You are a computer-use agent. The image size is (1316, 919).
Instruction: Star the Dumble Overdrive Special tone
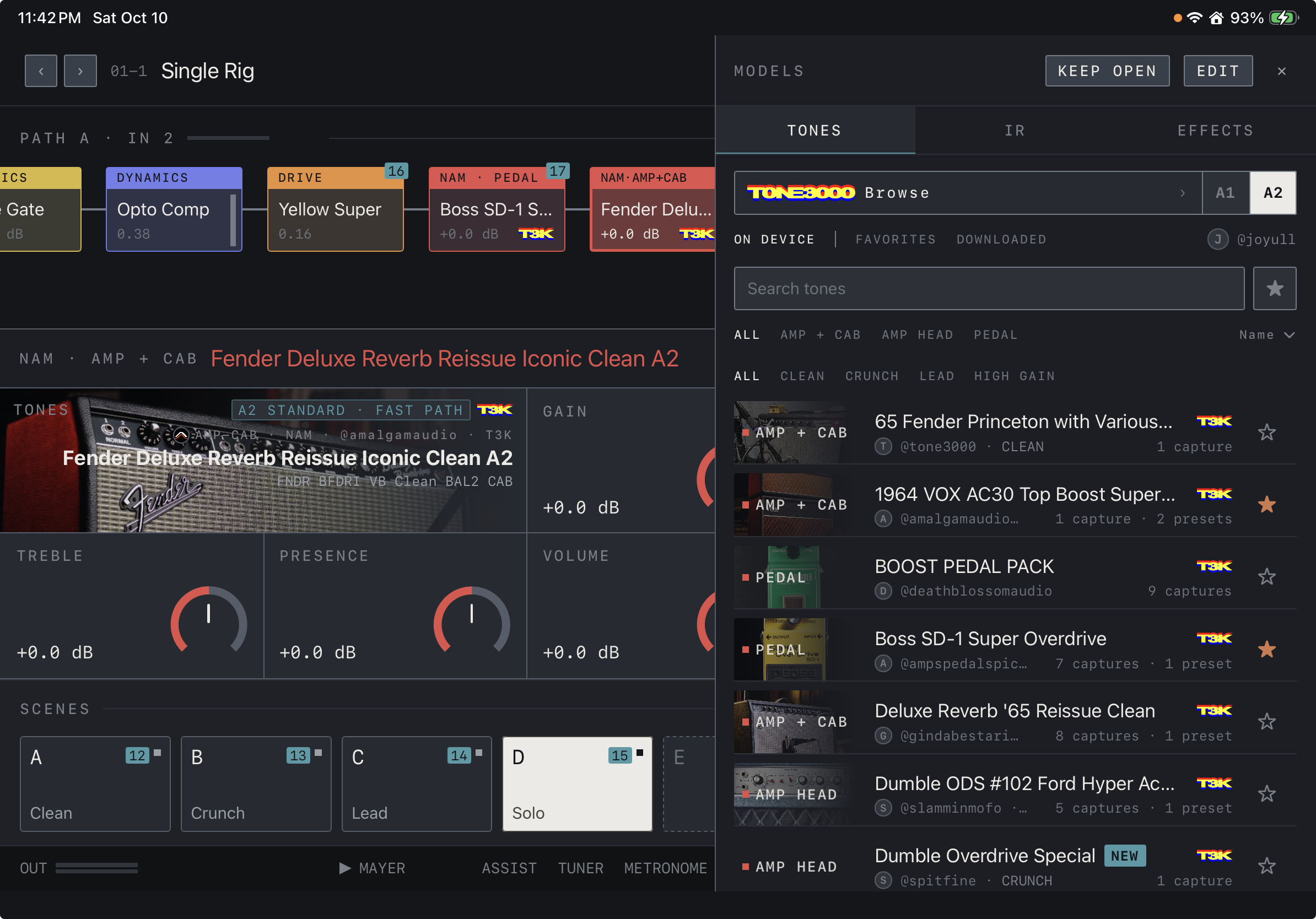coord(1267,866)
